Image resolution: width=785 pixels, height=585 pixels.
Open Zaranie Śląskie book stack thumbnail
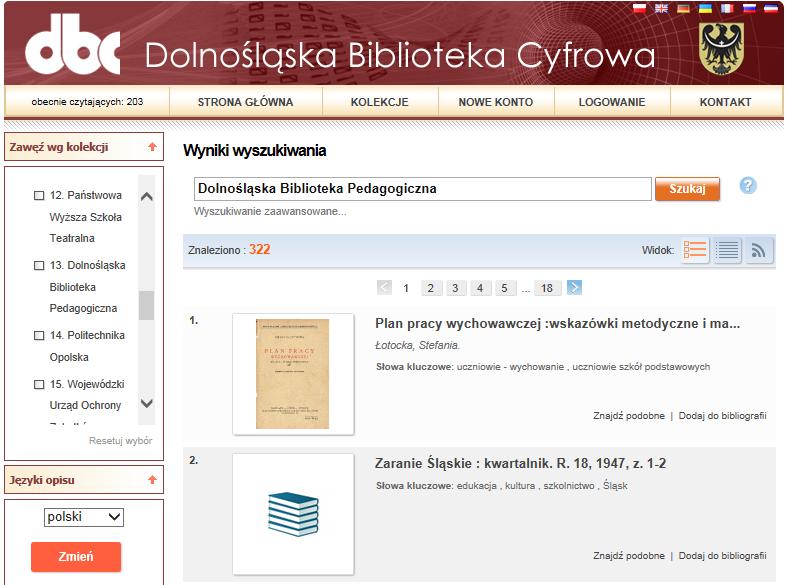click(293, 514)
